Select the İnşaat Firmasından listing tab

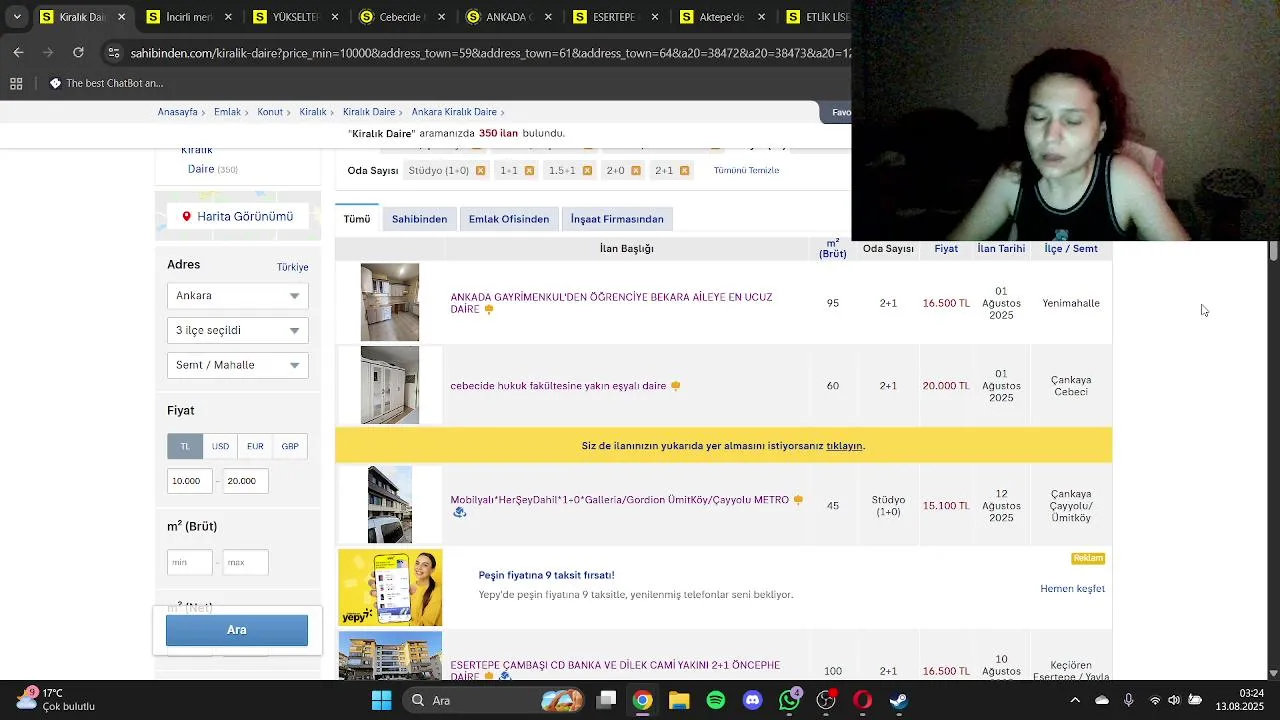[617, 219]
